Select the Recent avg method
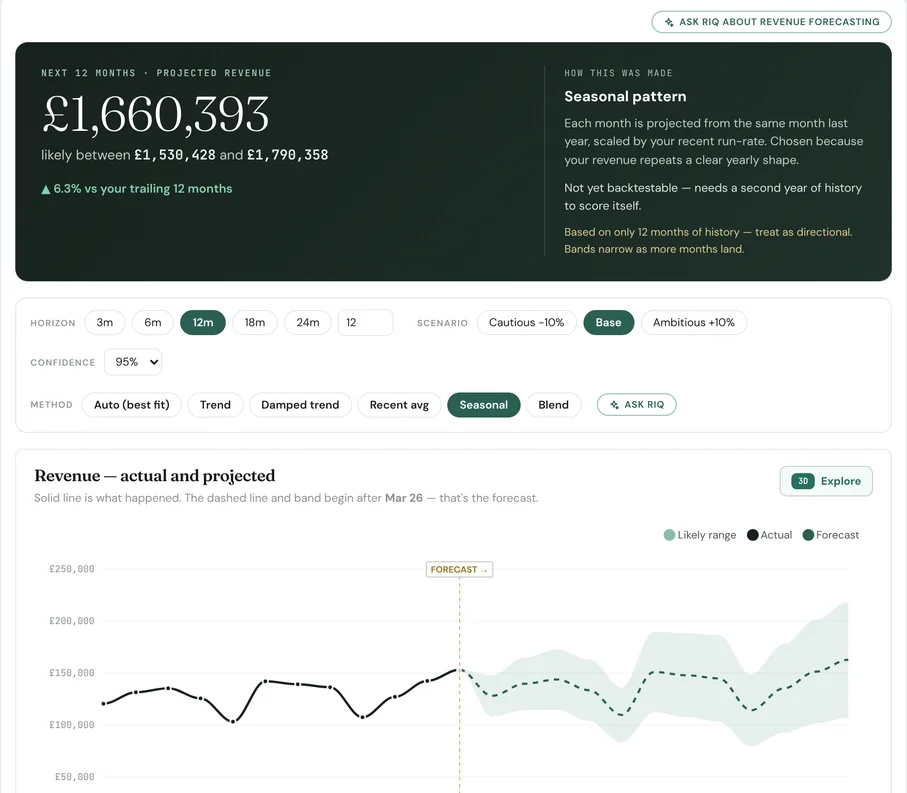This screenshot has width=907, height=793. [399, 405]
